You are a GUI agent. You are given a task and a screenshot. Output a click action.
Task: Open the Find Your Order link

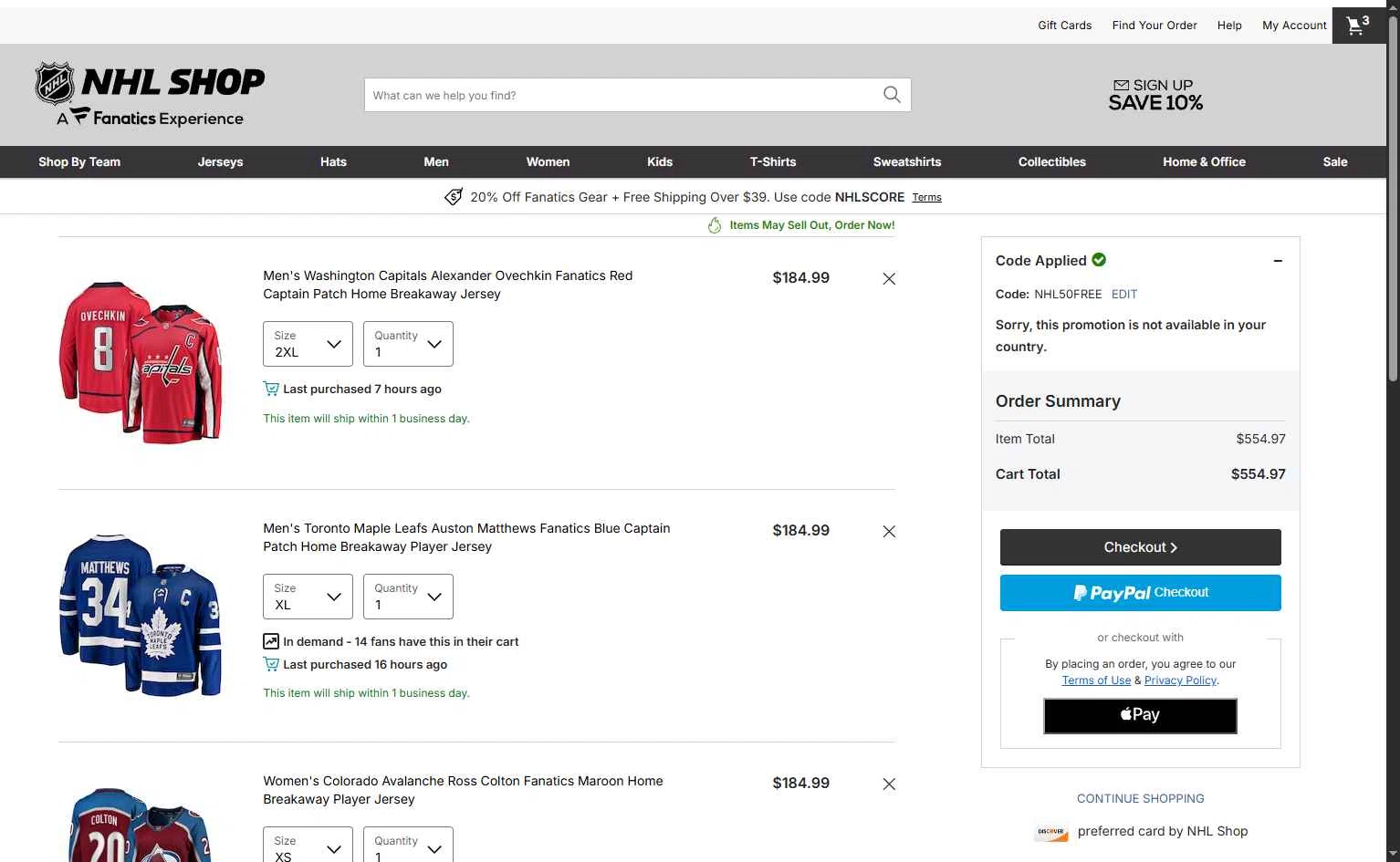(1154, 26)
